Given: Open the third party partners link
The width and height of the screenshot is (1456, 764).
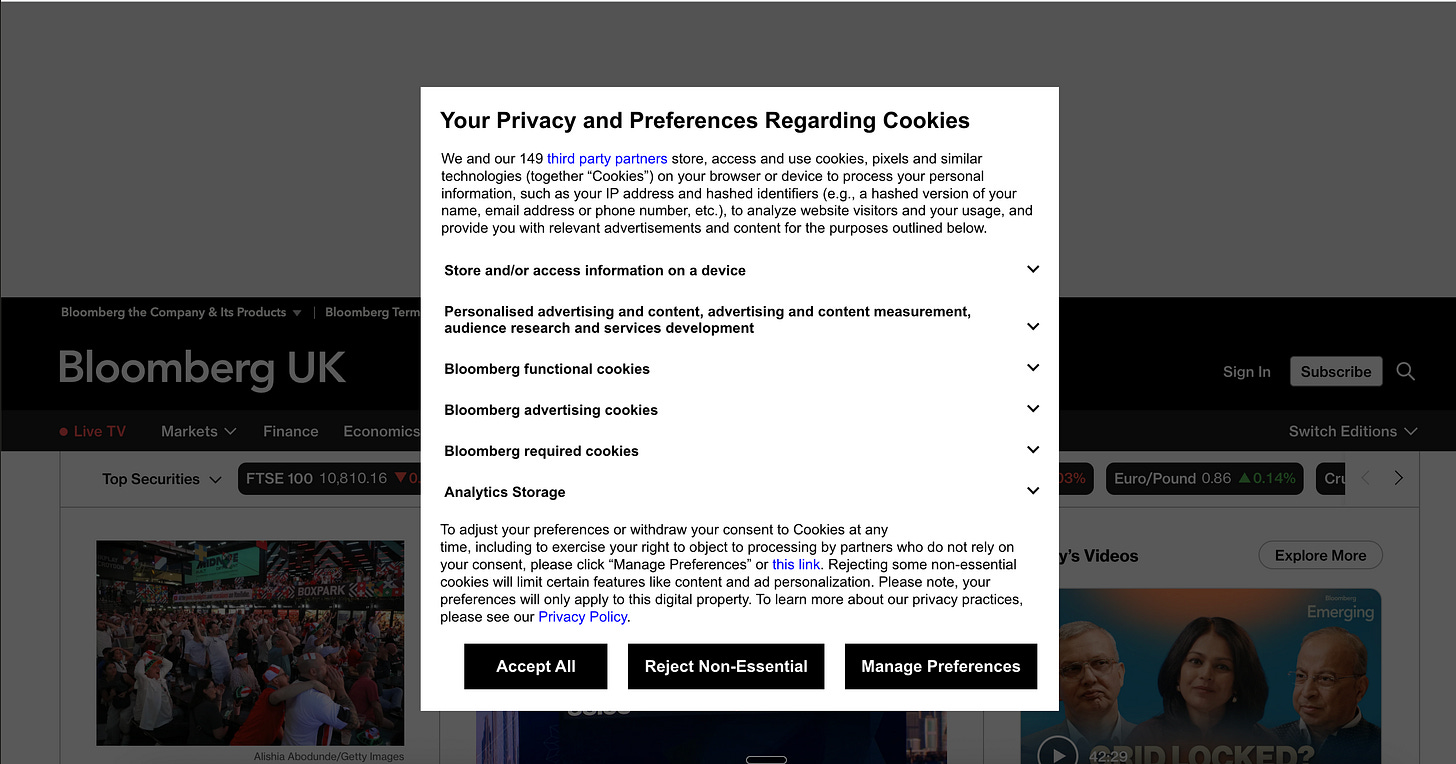Looking at the screenshot, I should pos(607,158).
